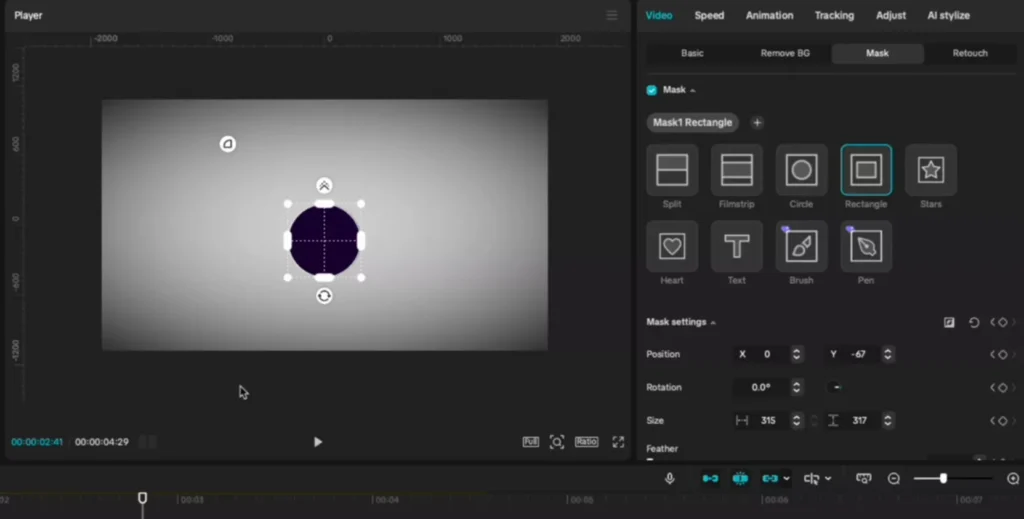This screenshot has height=519, width=1024.
Task: Adjust the timeline zoom slider
Action: tap(943, 479)
